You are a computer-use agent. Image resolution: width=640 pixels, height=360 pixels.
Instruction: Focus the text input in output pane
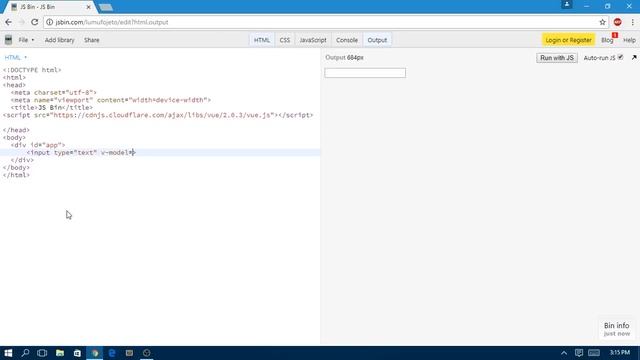pos(365,73)
